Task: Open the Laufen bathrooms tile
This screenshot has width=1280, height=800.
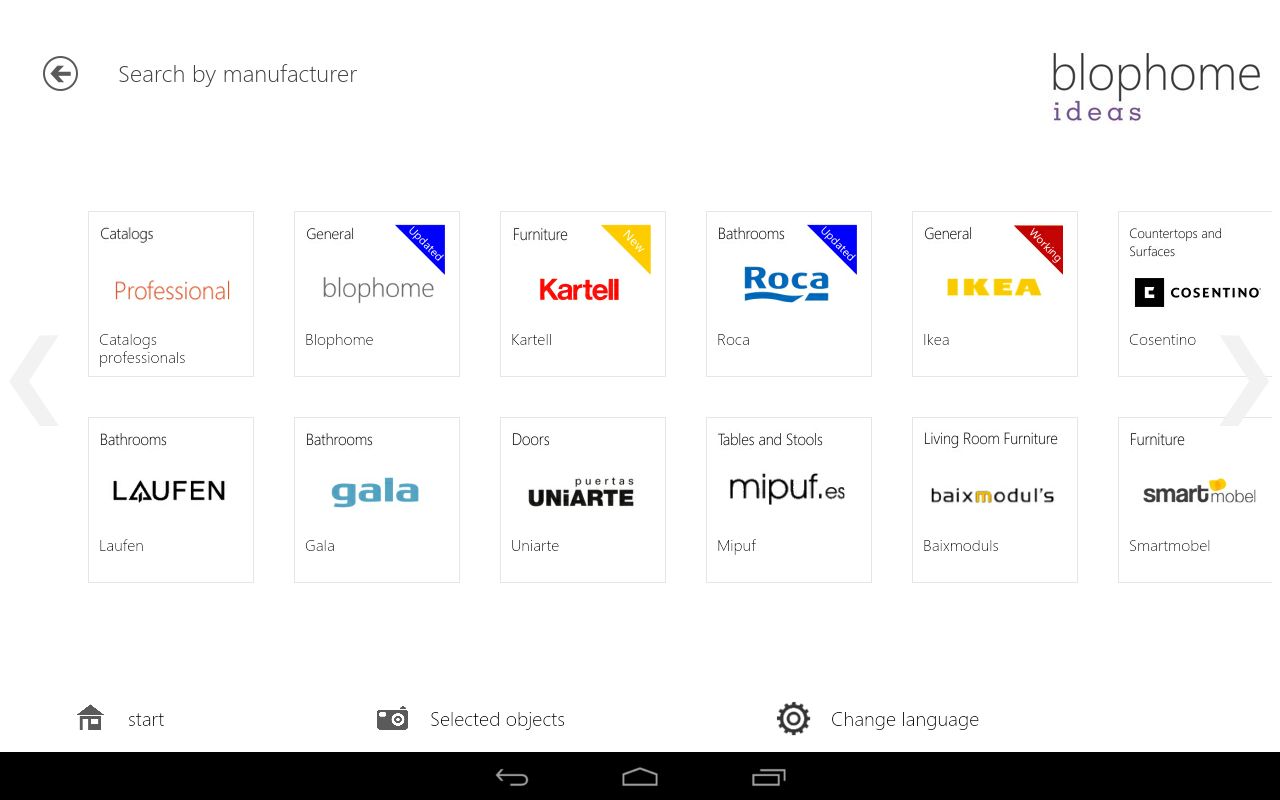Action: 171,500
